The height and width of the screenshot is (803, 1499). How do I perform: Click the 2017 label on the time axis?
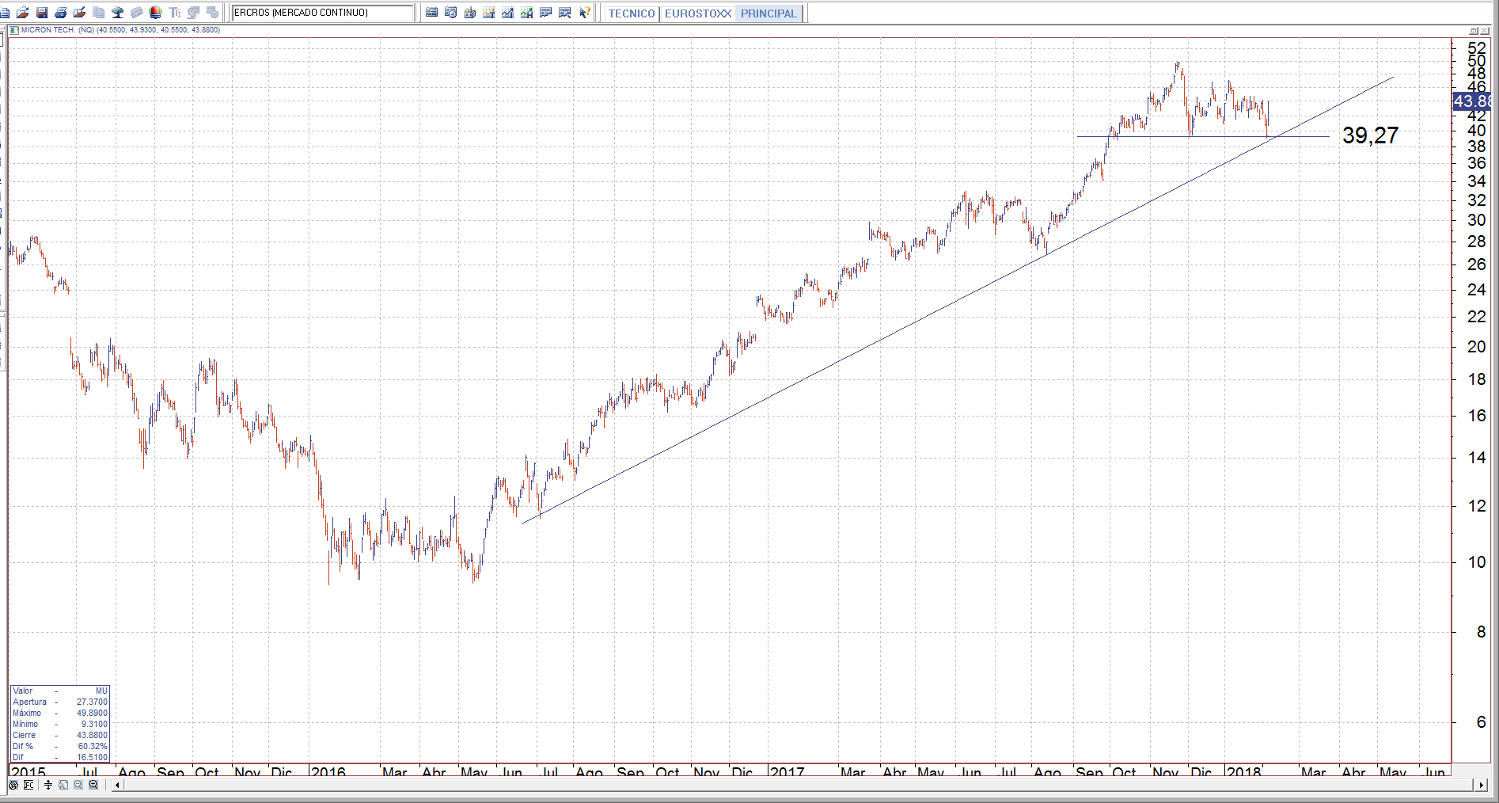tap(787, 773)
